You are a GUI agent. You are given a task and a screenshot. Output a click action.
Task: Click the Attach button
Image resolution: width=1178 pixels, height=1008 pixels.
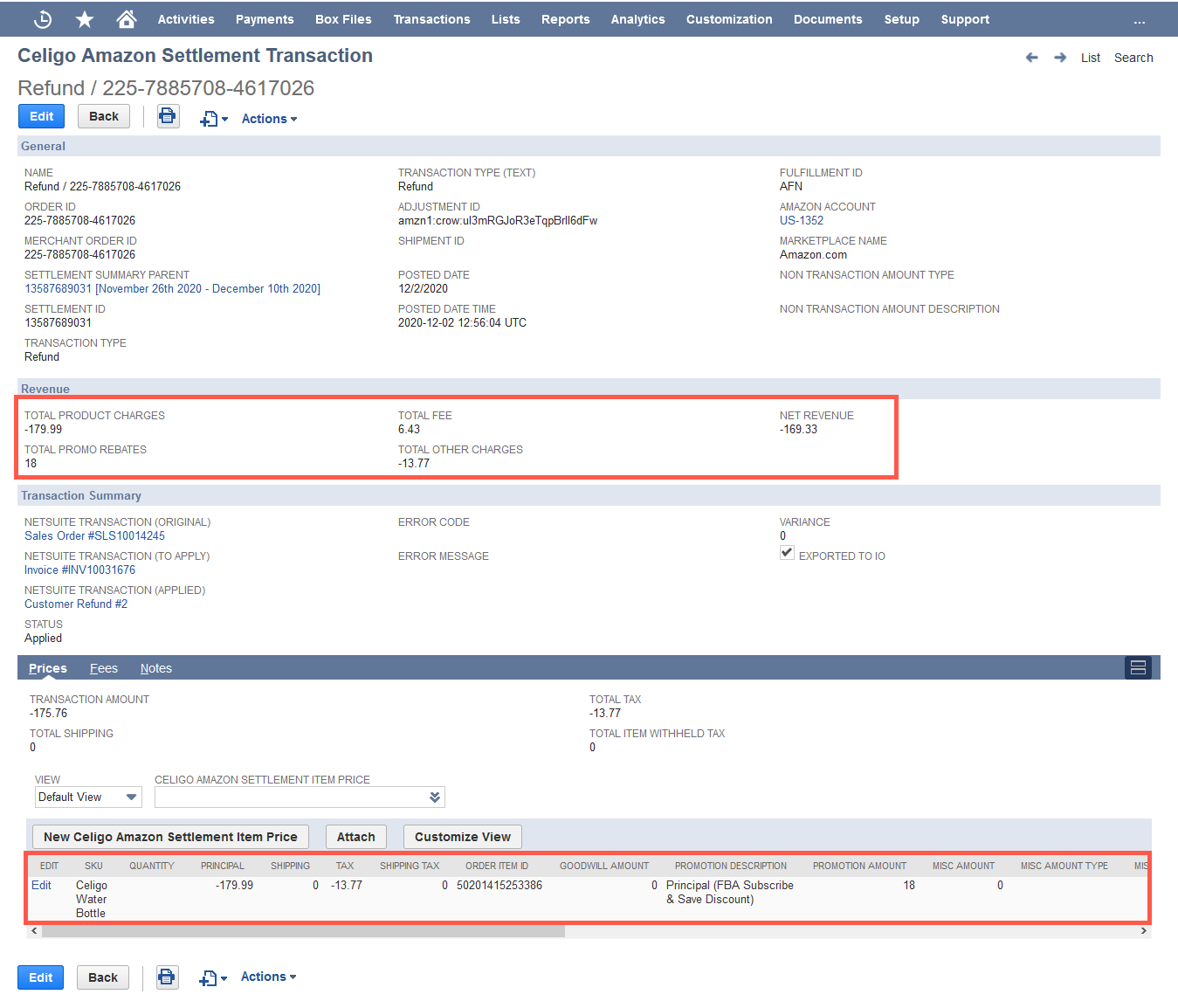click(356, 837)
